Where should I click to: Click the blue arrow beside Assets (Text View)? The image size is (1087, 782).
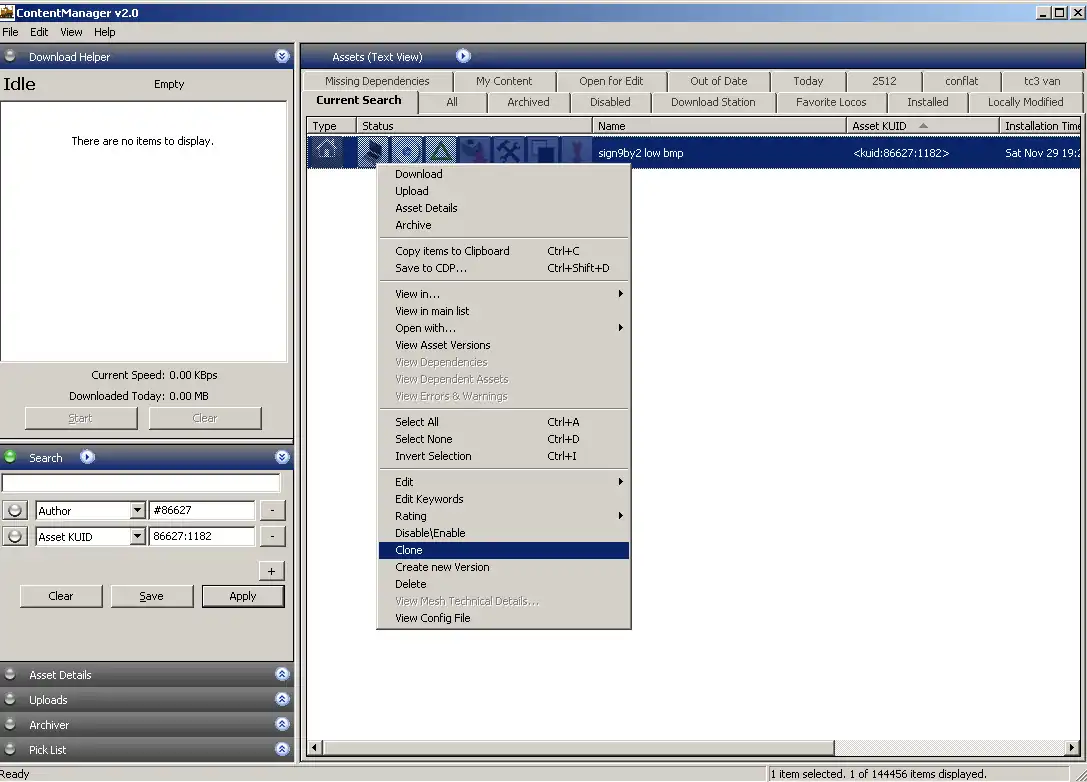(x=463, y=57)
